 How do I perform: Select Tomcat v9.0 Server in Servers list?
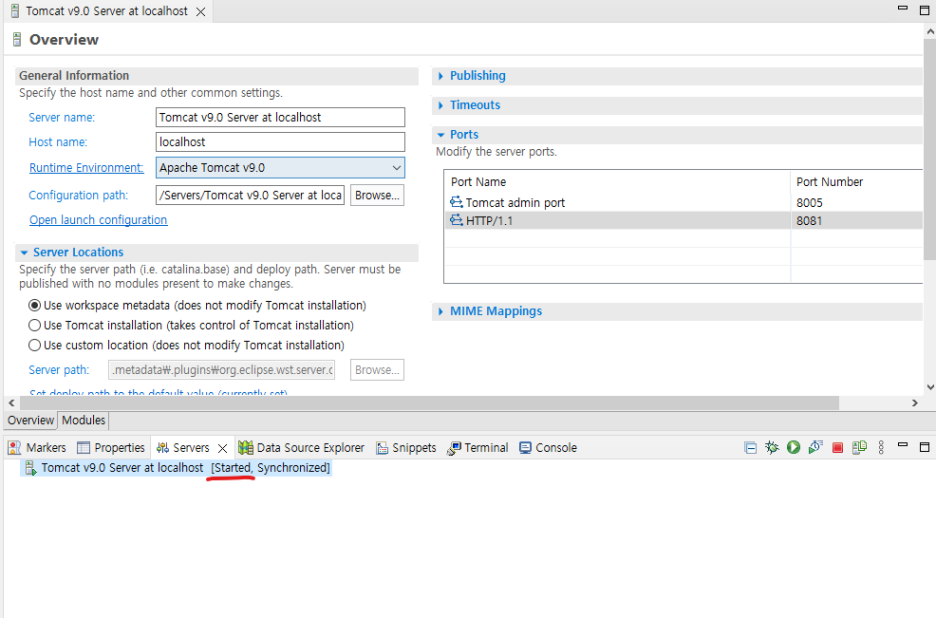pyautogui.click(x=176, y=468)
